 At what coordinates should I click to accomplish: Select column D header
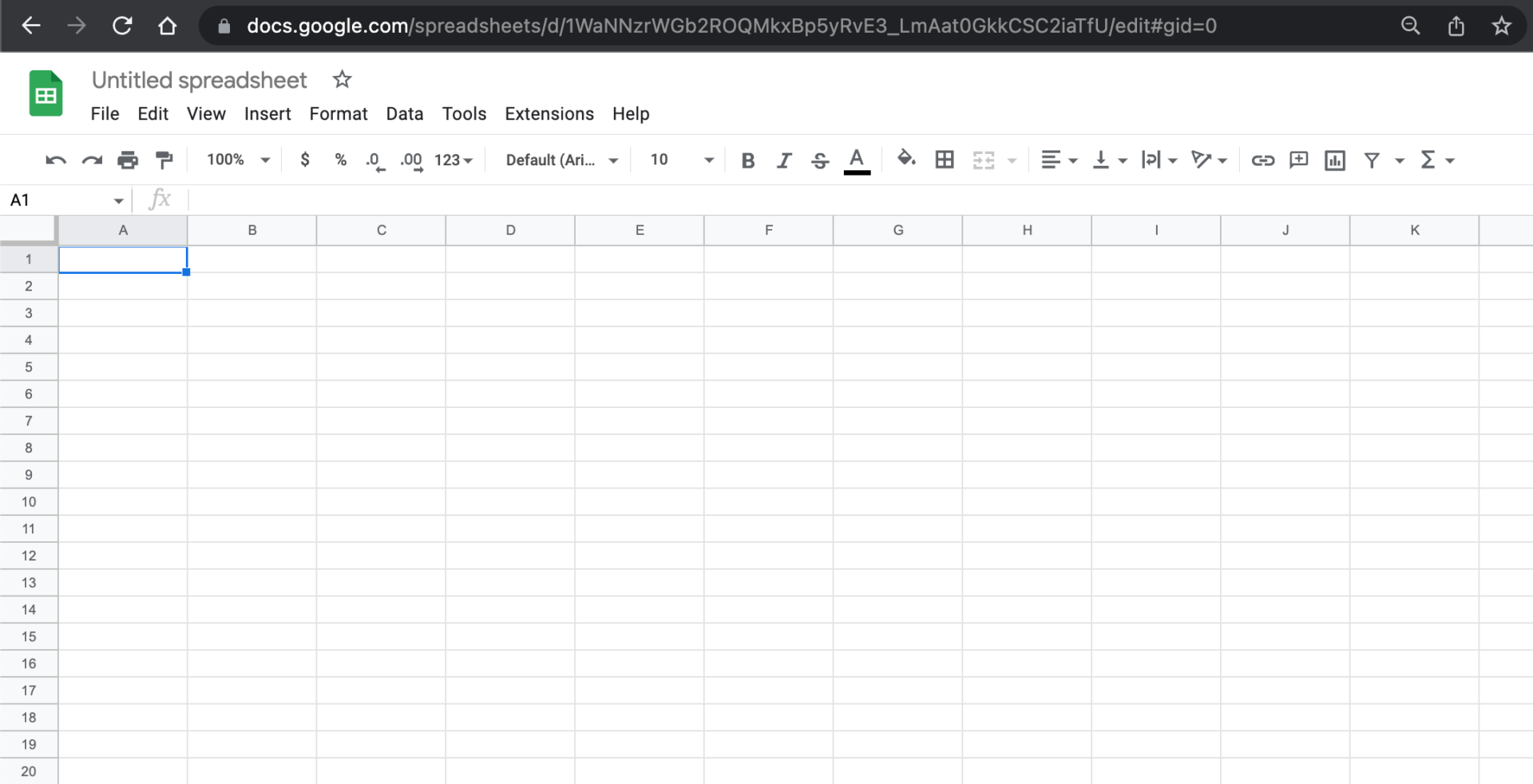click(x=510, y=230)
